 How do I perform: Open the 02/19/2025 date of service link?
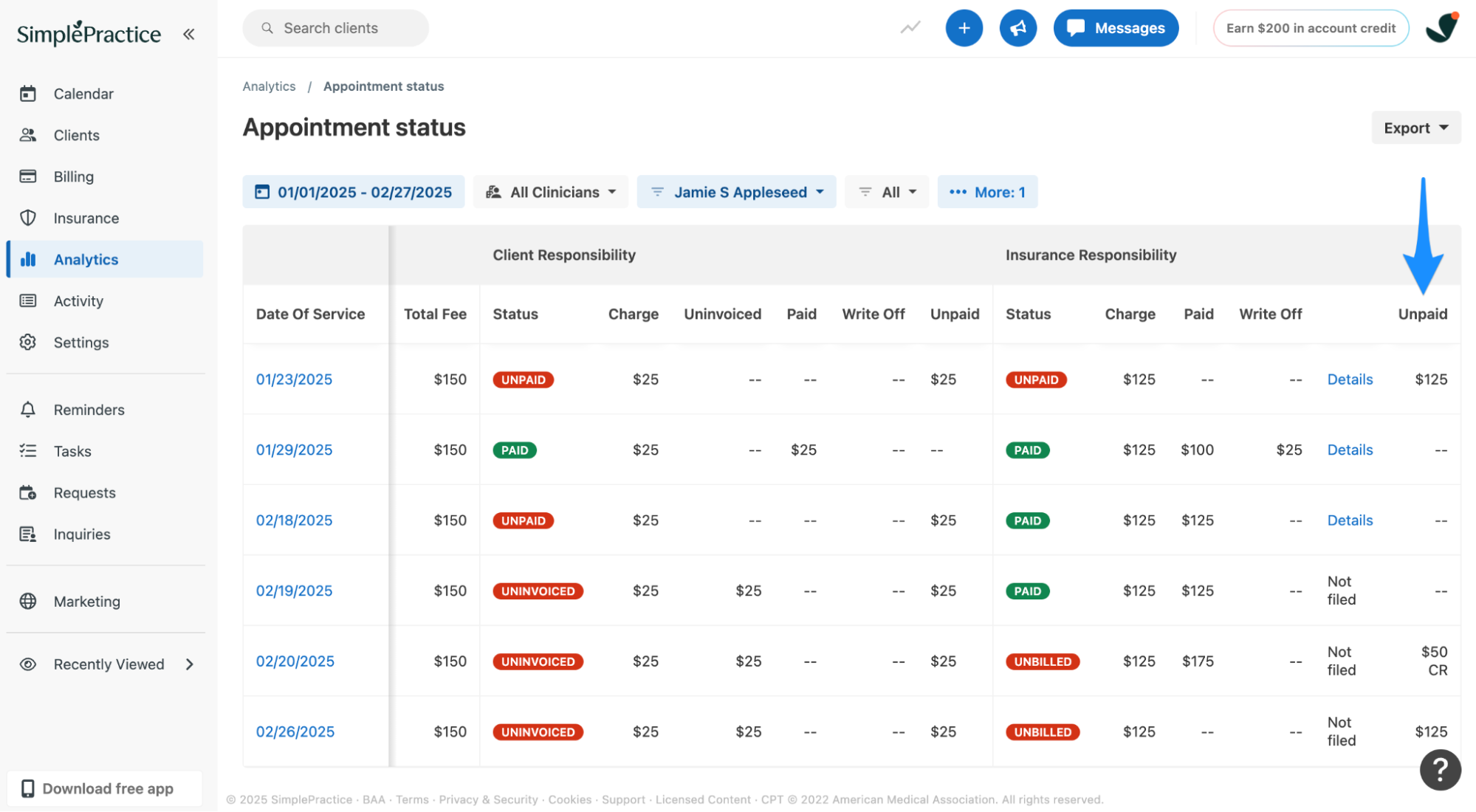[294, 591]
